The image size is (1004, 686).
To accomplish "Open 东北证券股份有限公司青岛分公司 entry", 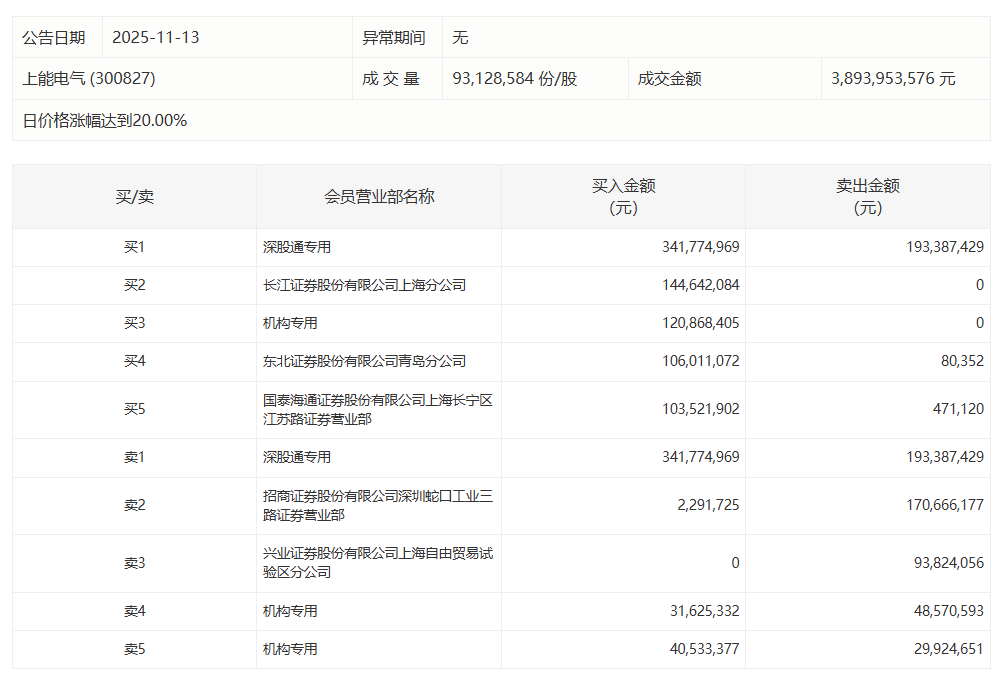I will (364, 361).
